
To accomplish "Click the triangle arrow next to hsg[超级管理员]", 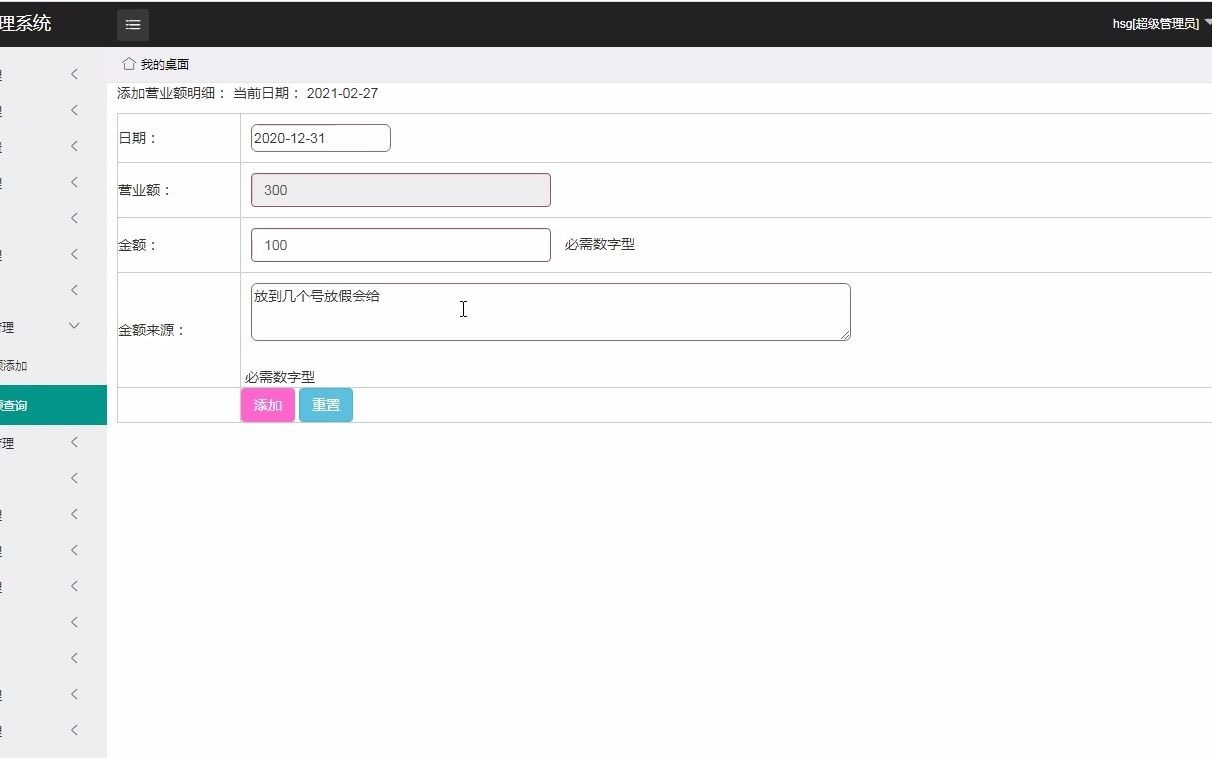I will click(x=1205, y=22).
